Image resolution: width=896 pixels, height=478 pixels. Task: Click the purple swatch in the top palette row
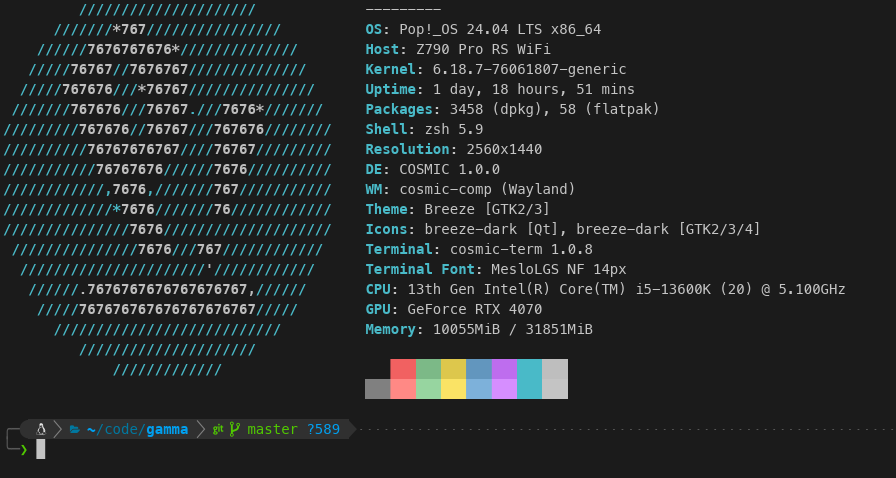(x=504, y=369)
